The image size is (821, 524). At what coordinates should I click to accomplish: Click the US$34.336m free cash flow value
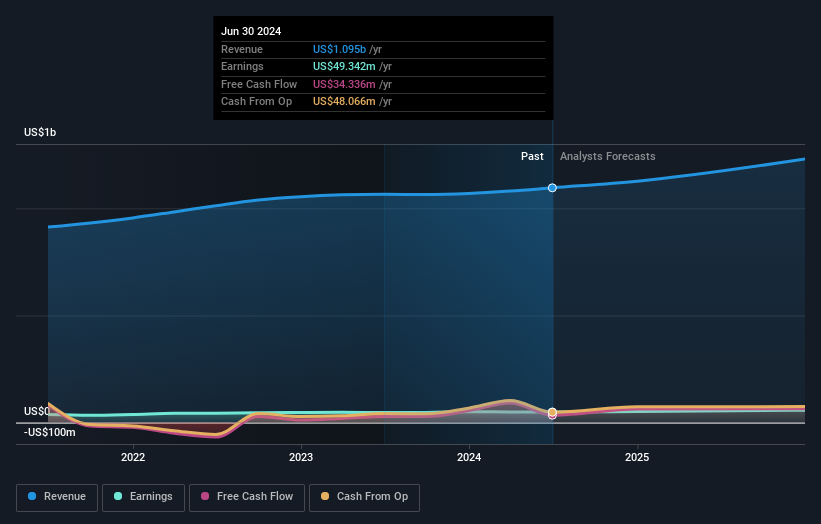[344, 84]
